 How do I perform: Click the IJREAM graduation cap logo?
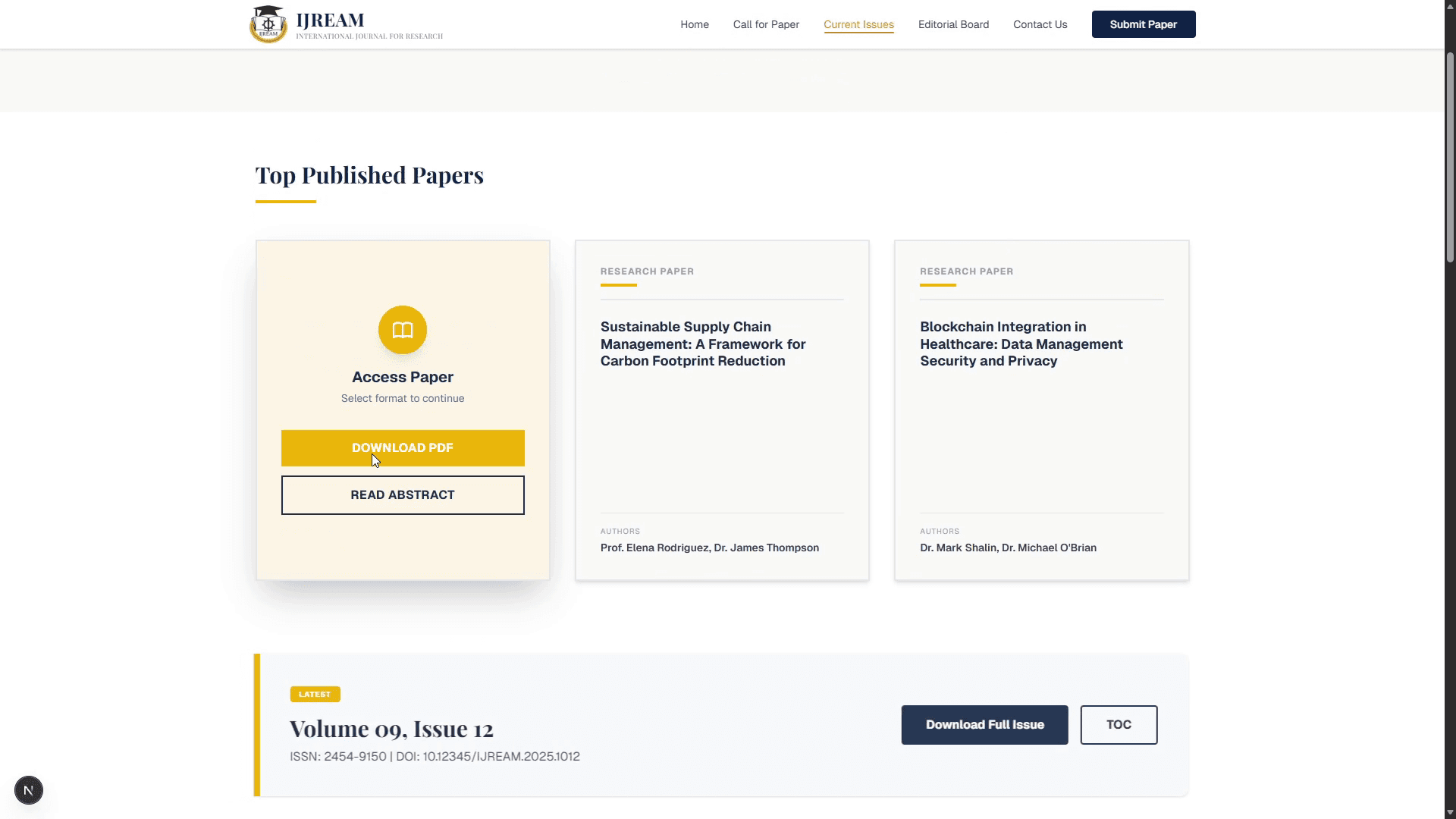(x=268, y=24)
